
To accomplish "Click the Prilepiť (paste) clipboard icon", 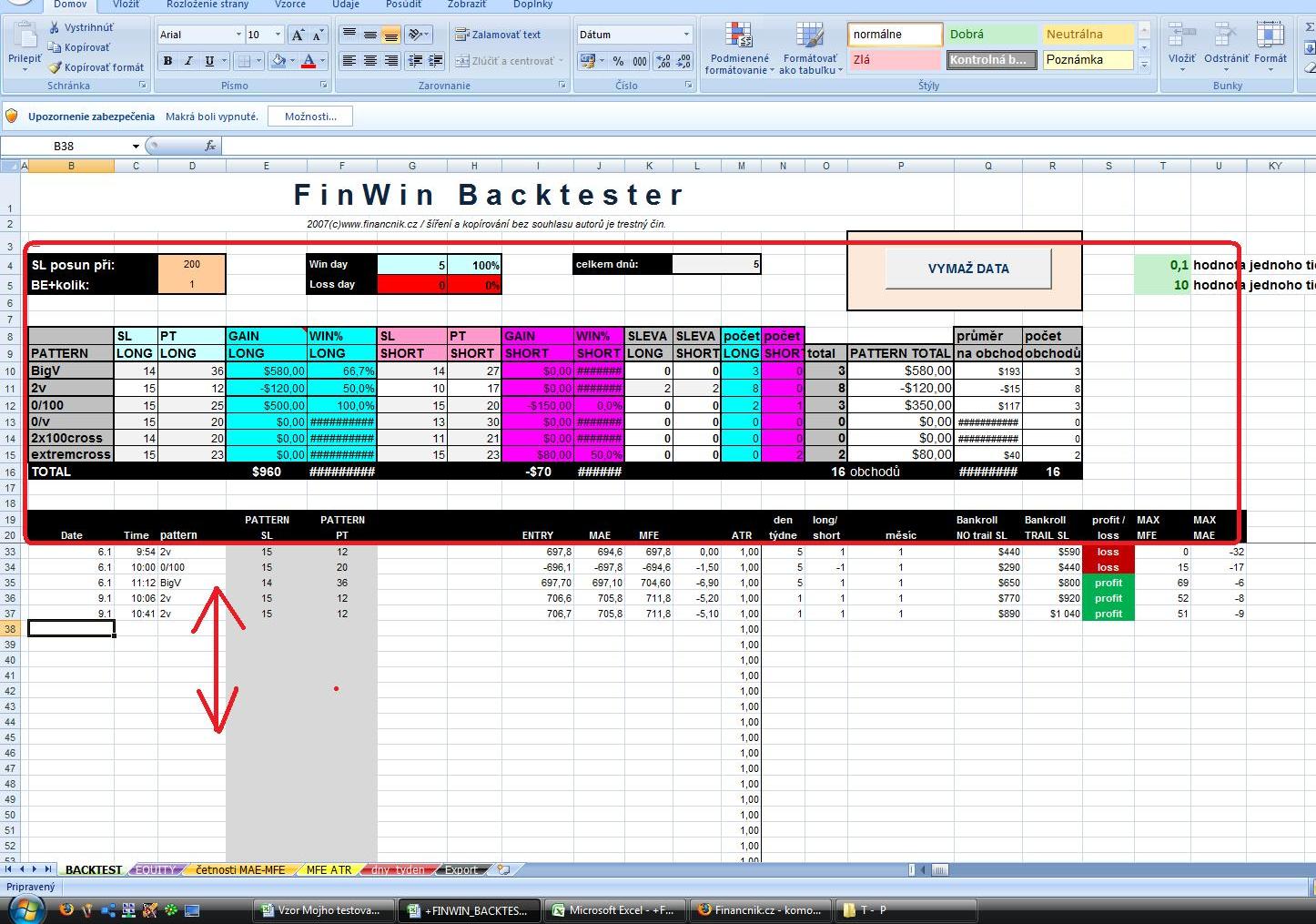I will [25, 36].
